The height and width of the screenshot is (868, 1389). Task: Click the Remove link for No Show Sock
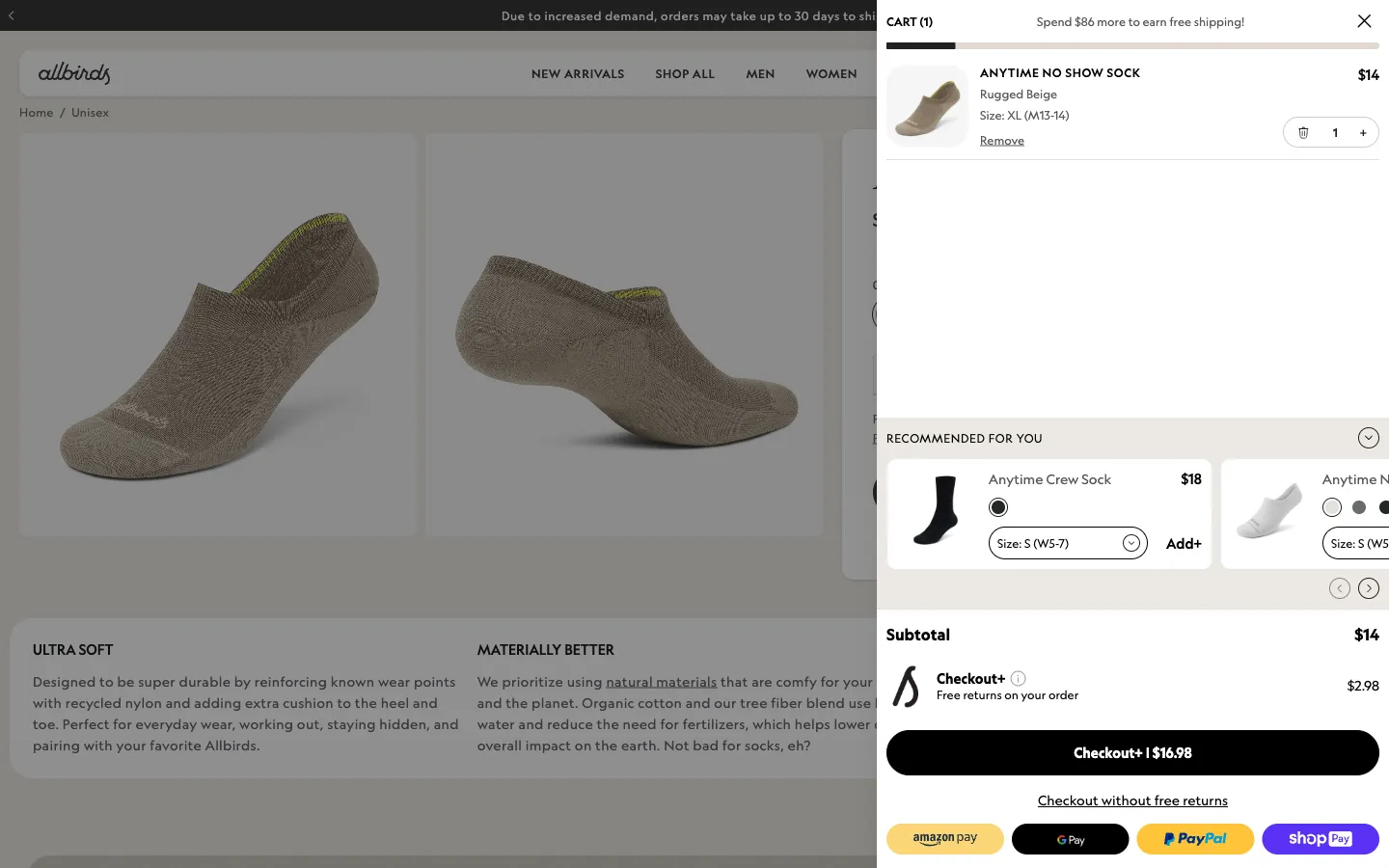(1001, 141)
